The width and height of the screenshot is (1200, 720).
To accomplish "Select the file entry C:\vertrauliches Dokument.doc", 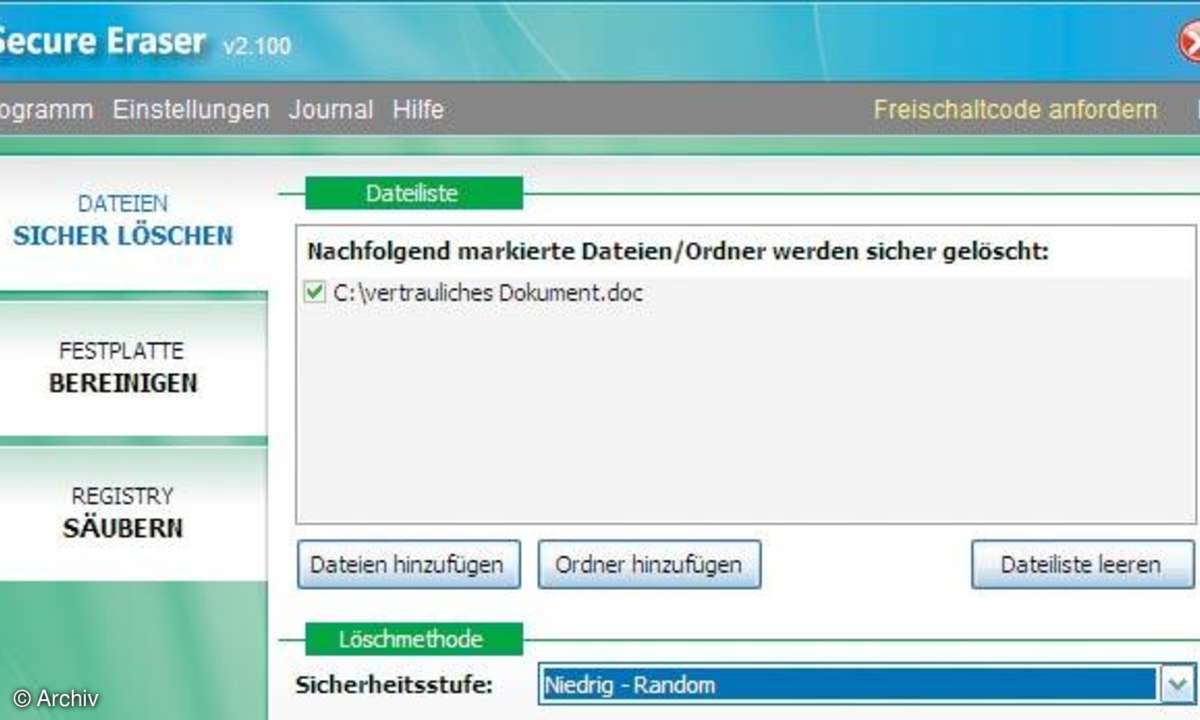I will (486, 293).
